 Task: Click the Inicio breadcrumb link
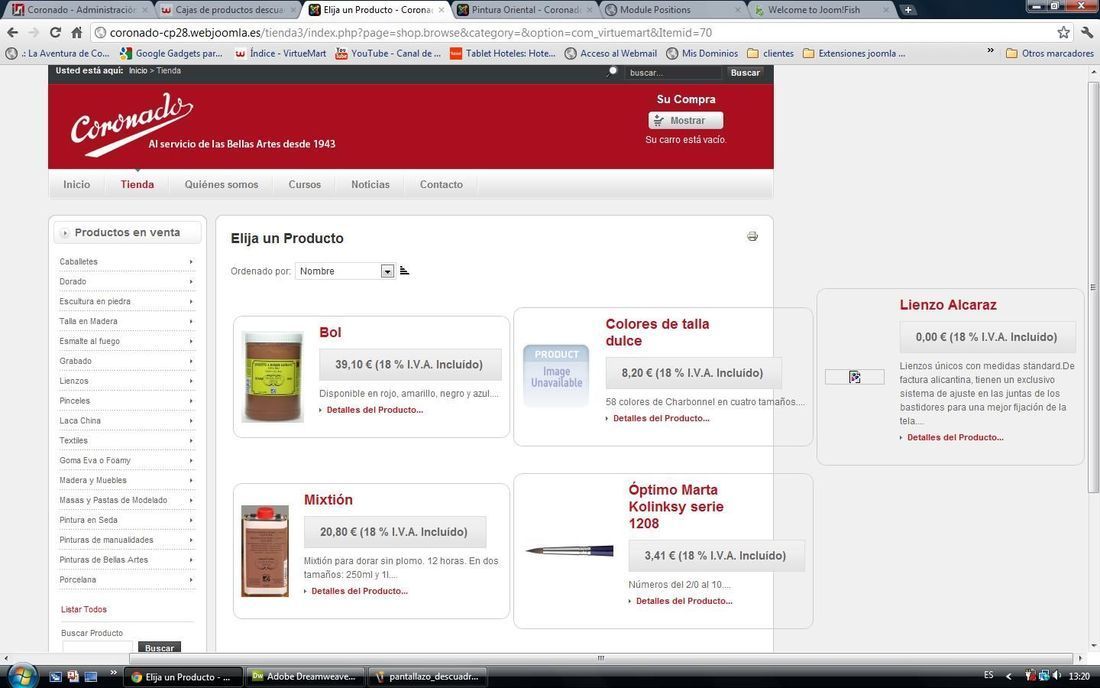pyautogui.click(x=138, y=71)
